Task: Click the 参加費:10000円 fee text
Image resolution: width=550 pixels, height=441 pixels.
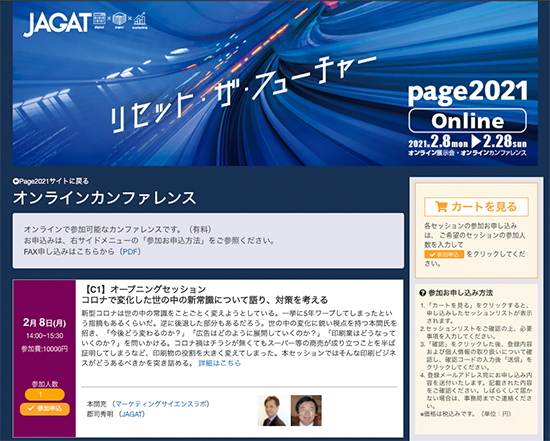Action: (45, 349)
